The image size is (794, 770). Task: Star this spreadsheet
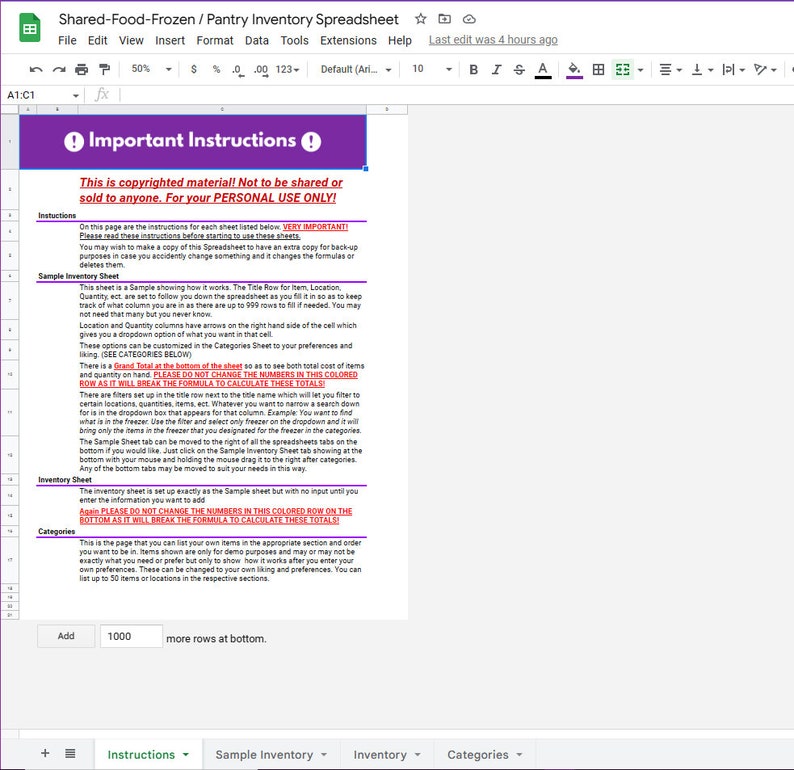pyautogui.click(x=420, y=19)
